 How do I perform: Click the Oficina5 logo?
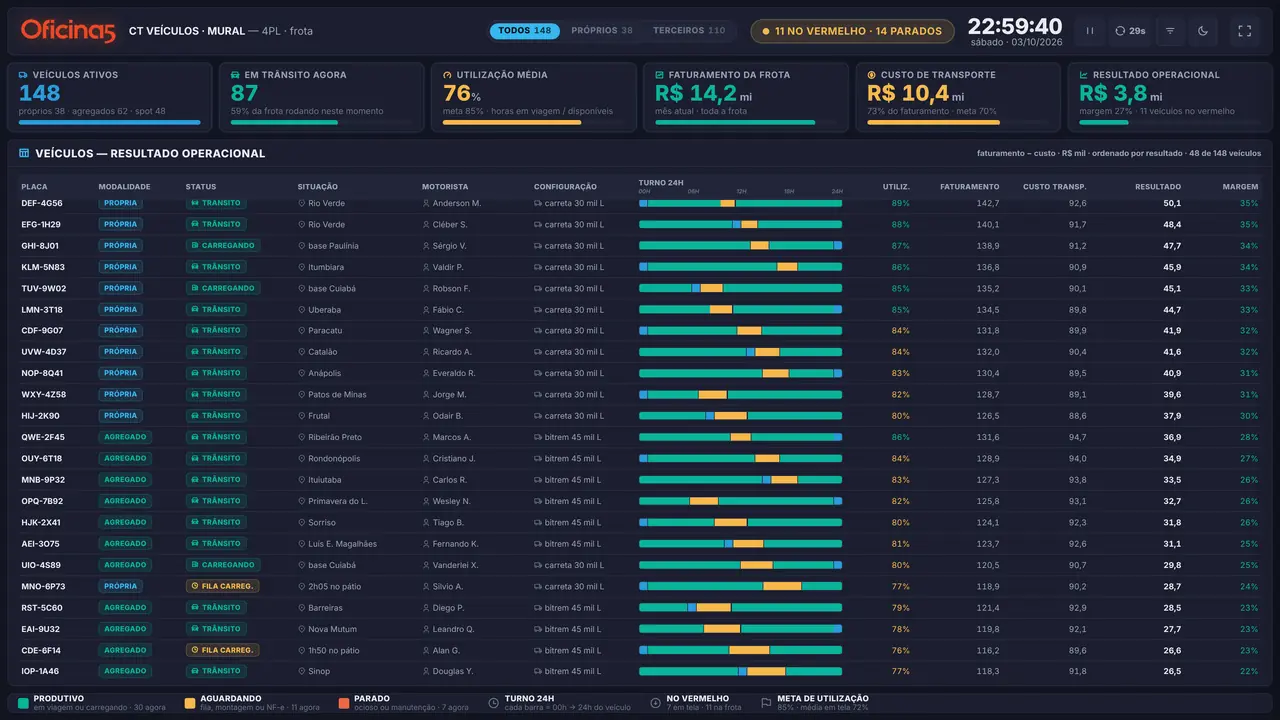[68, 31]
